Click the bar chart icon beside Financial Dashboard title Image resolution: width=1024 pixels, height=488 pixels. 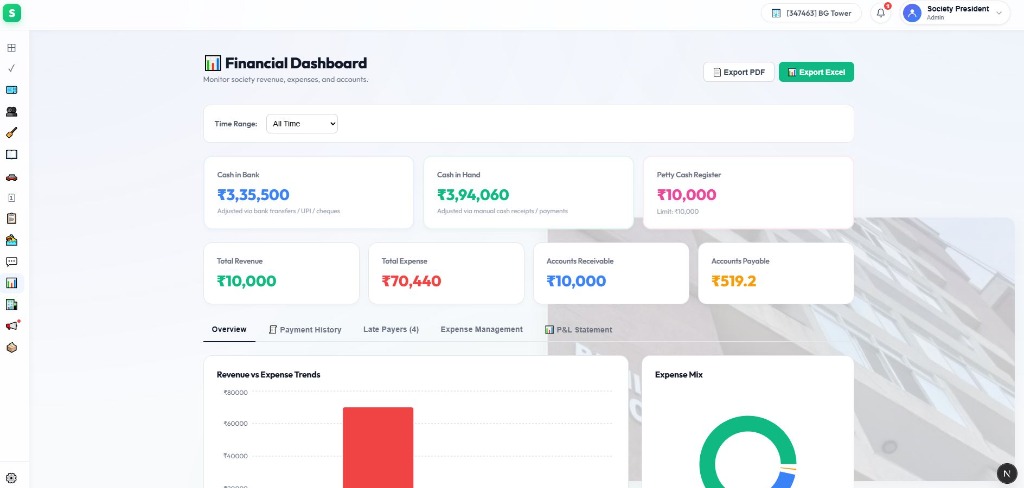pyautogui.click(x=213, y=63)
